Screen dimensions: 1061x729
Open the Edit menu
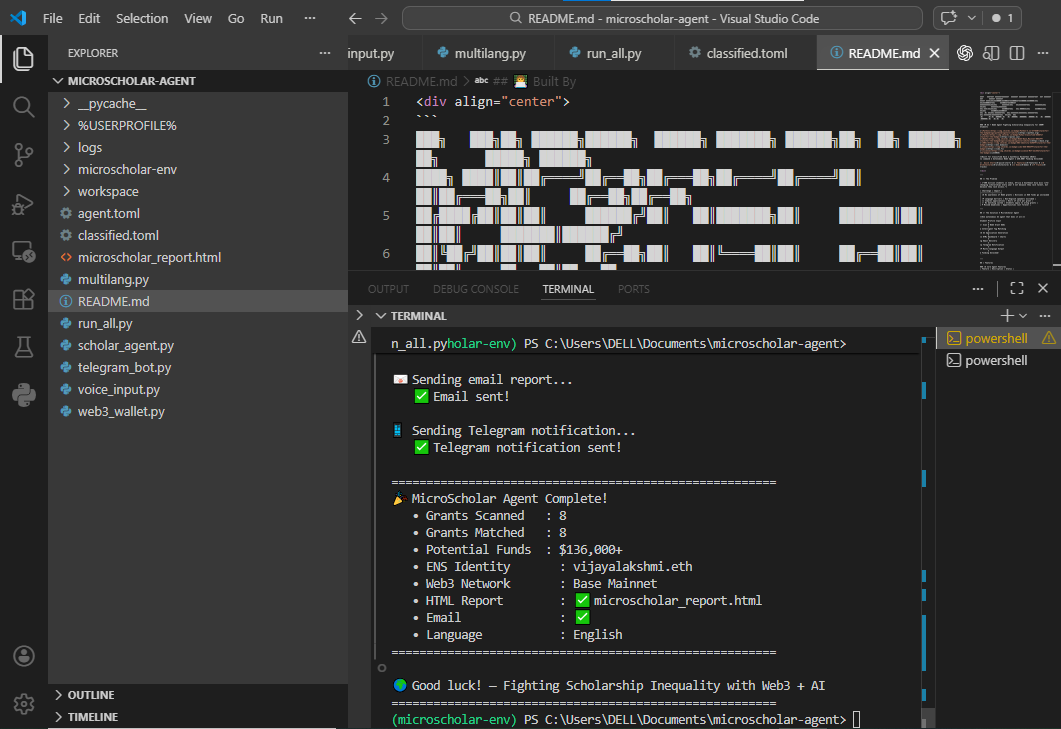89,18
